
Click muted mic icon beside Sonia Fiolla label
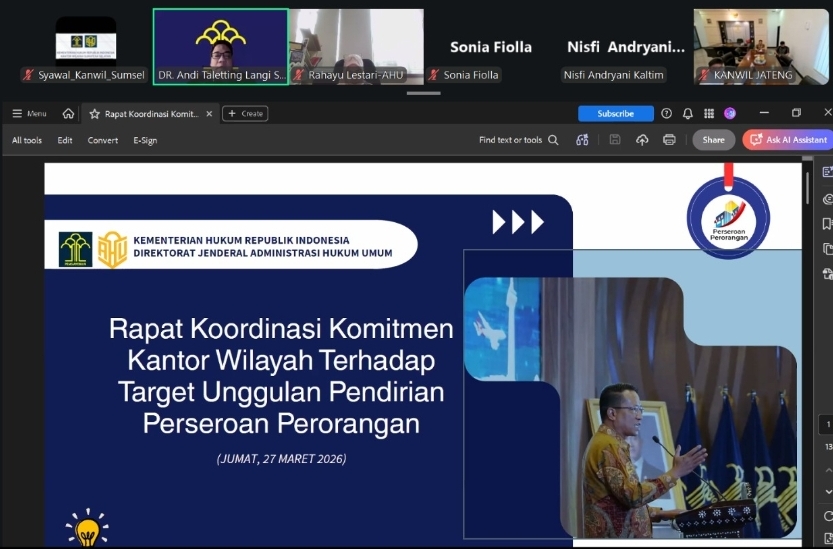(x=434, y=75)
